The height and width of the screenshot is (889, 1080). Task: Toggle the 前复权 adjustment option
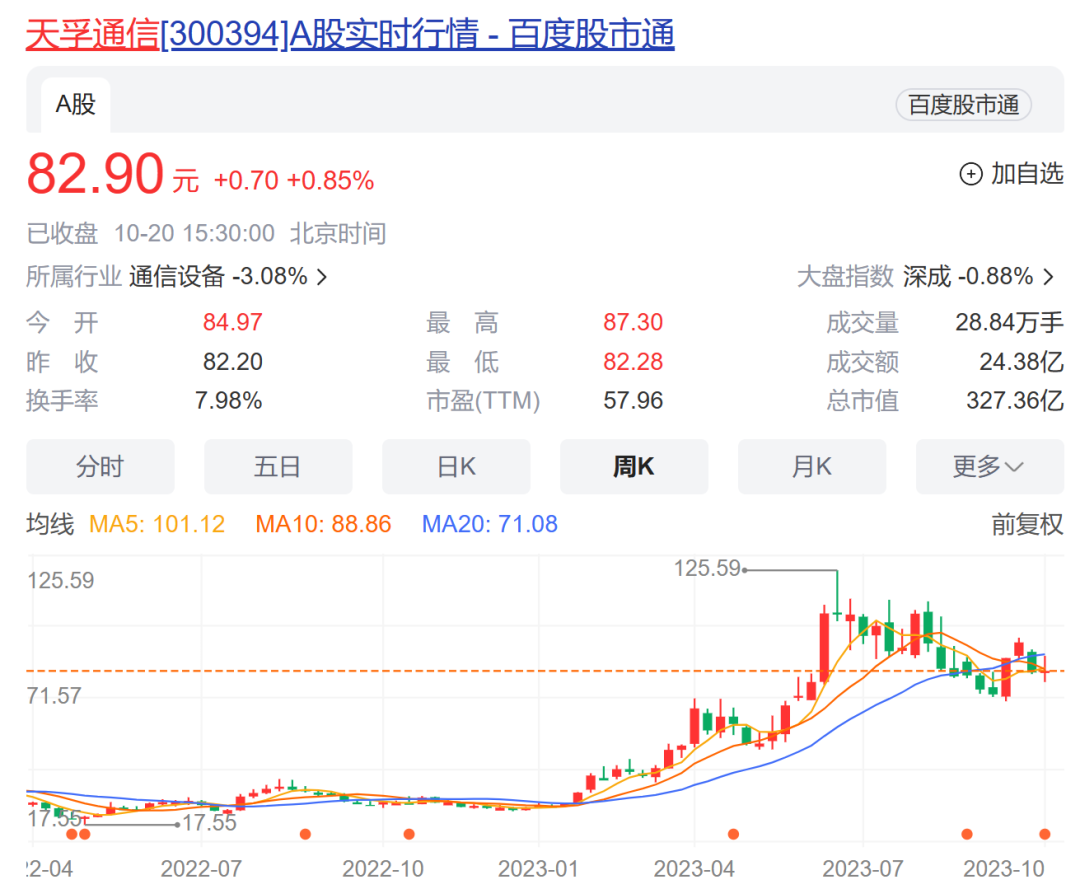(x=1027, y=525)
